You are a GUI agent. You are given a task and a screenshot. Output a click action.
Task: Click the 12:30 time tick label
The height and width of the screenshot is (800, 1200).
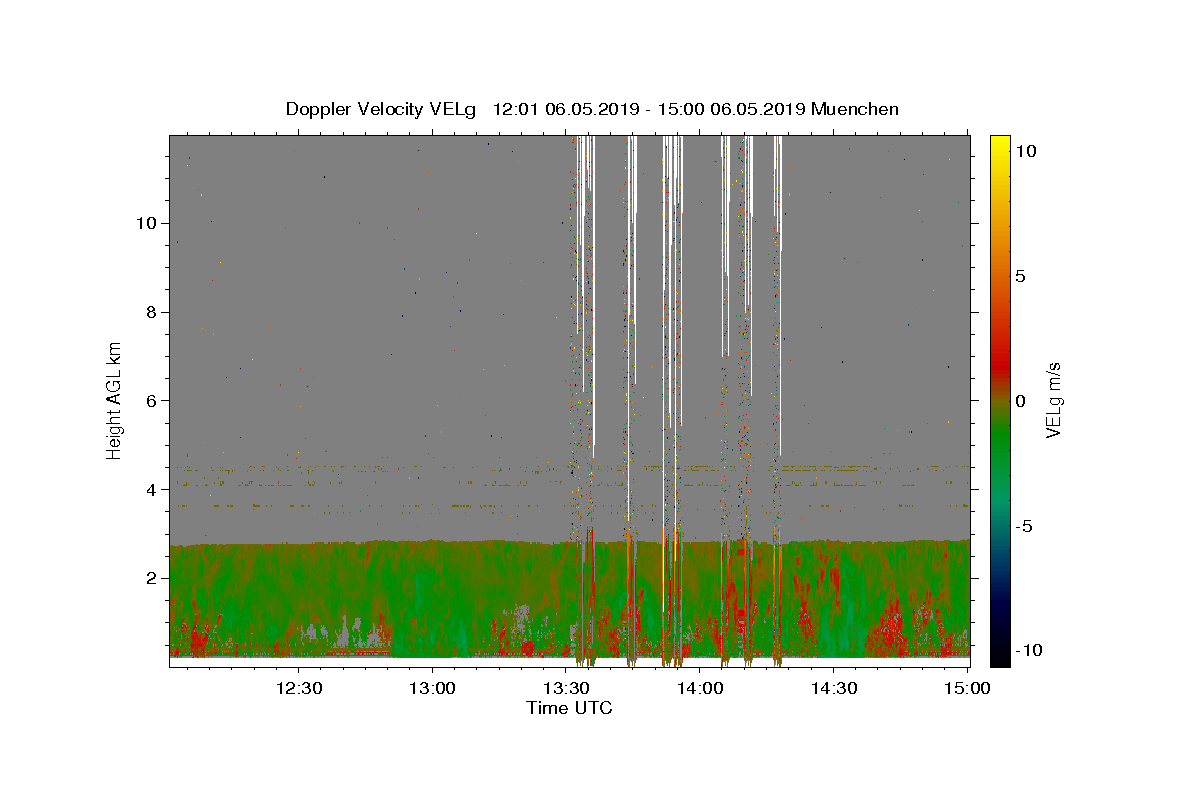299,688
